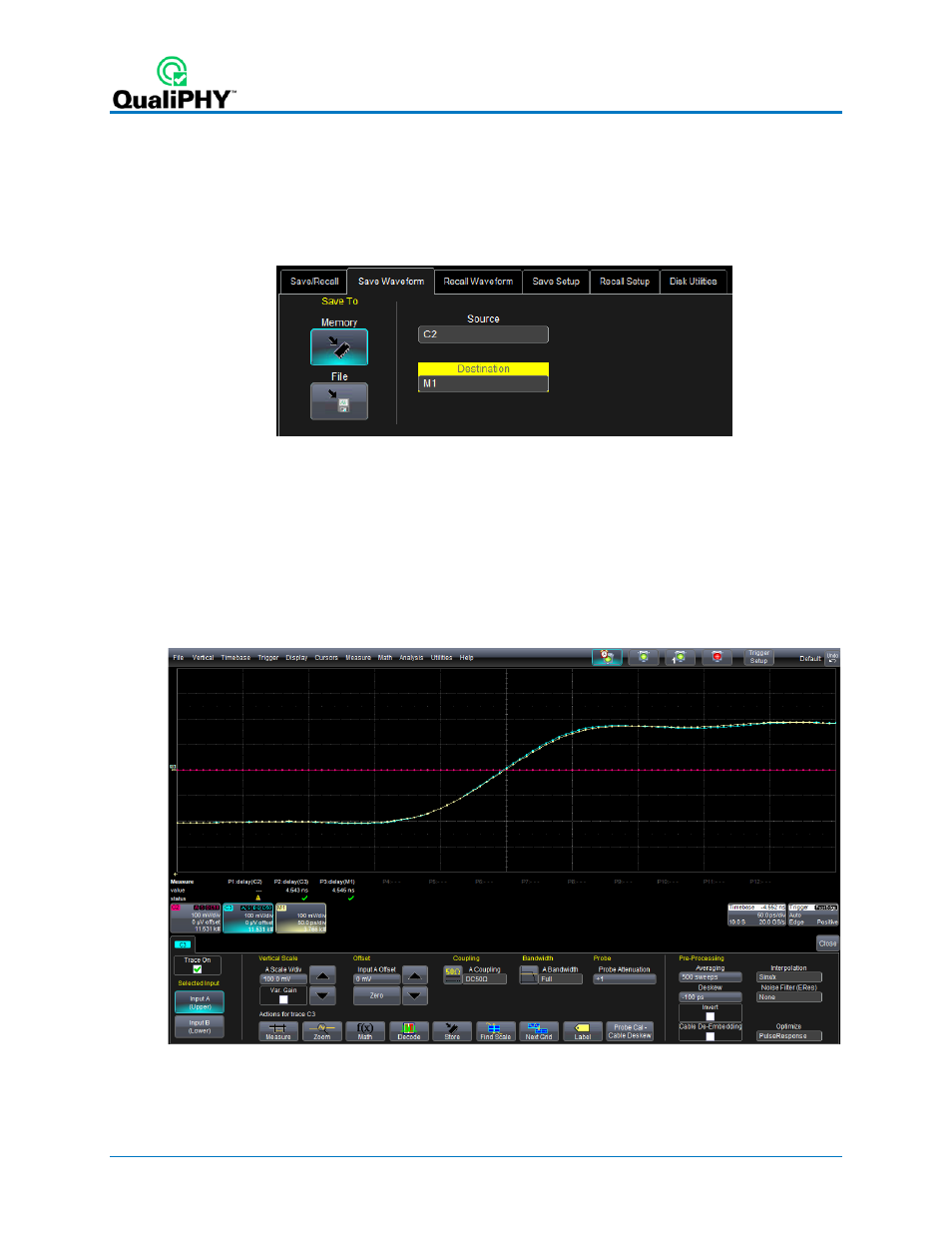Switch to the Recall Setup tab

[625, 282]
